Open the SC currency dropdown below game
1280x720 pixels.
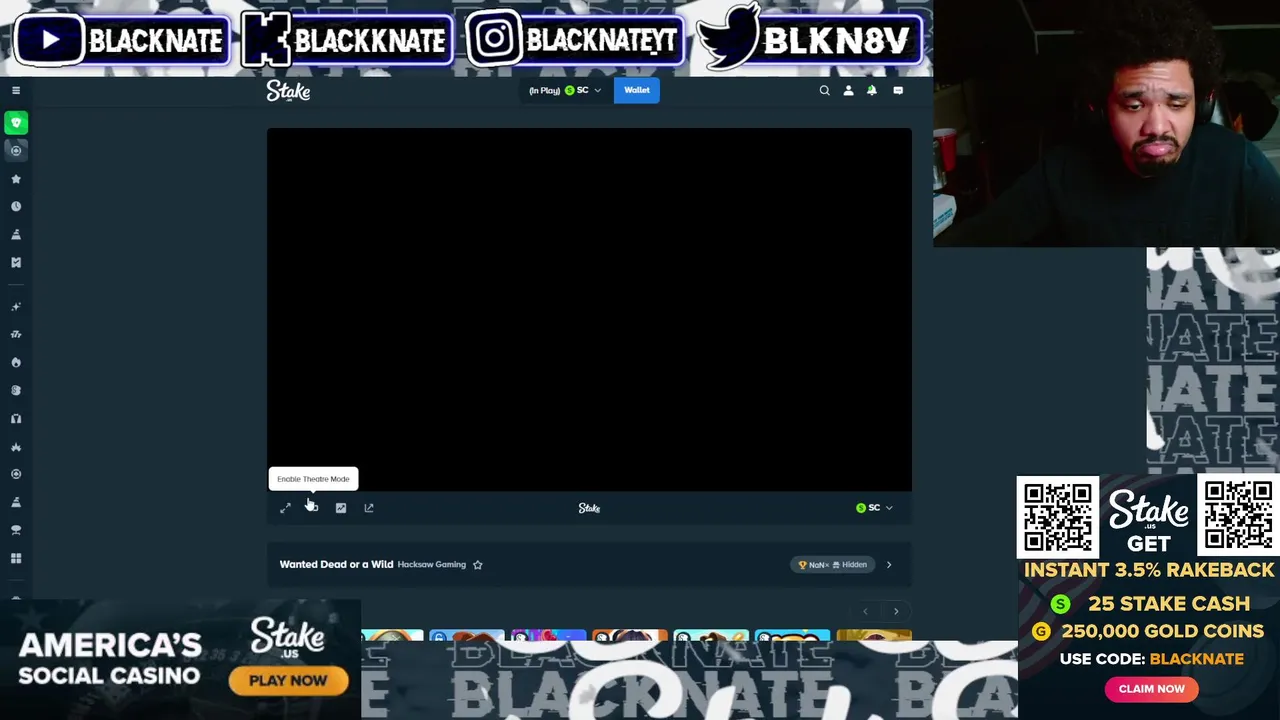click(x=874, y=508)
